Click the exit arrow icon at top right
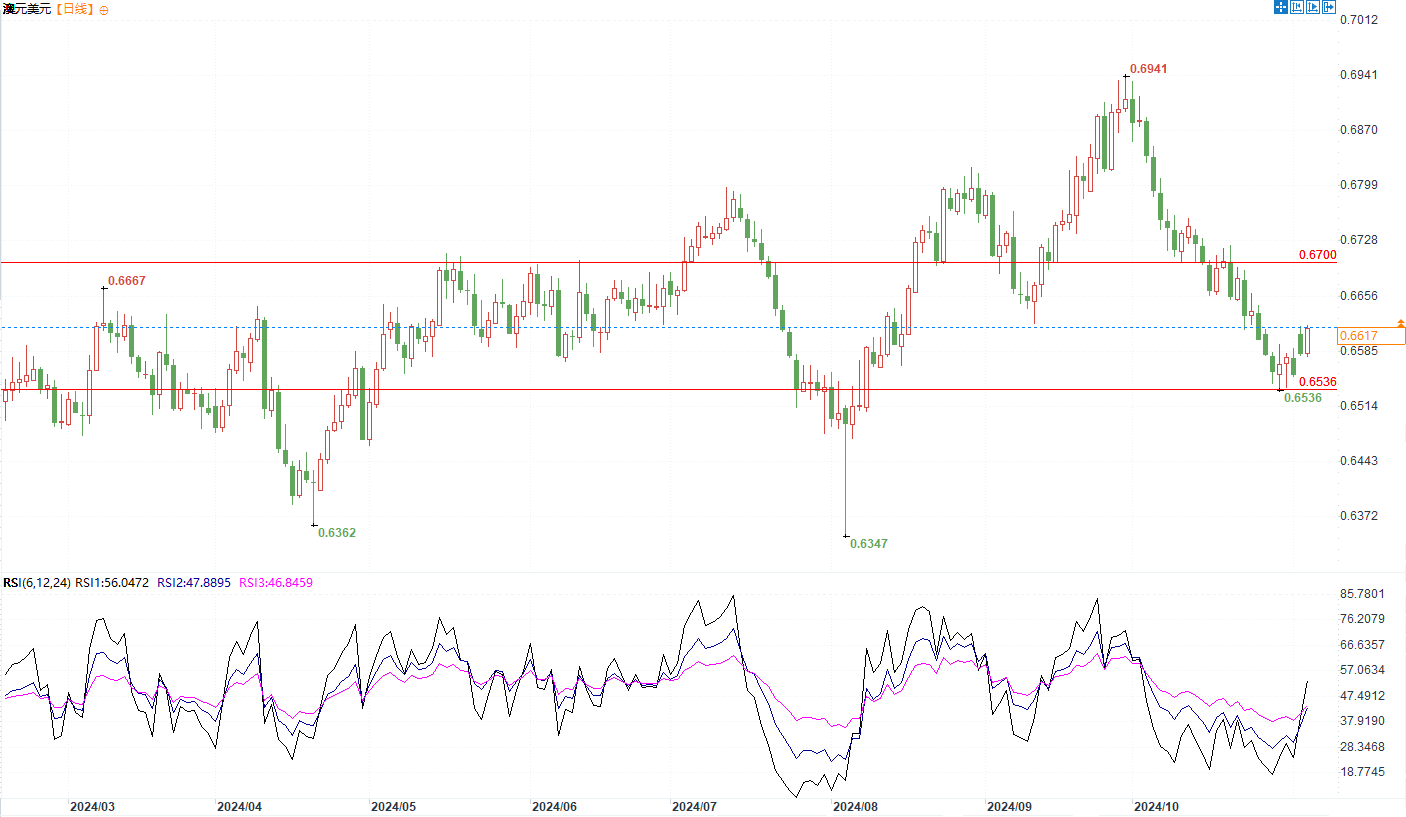The width and height of the screenshot is (1406, 817). 1330,7
